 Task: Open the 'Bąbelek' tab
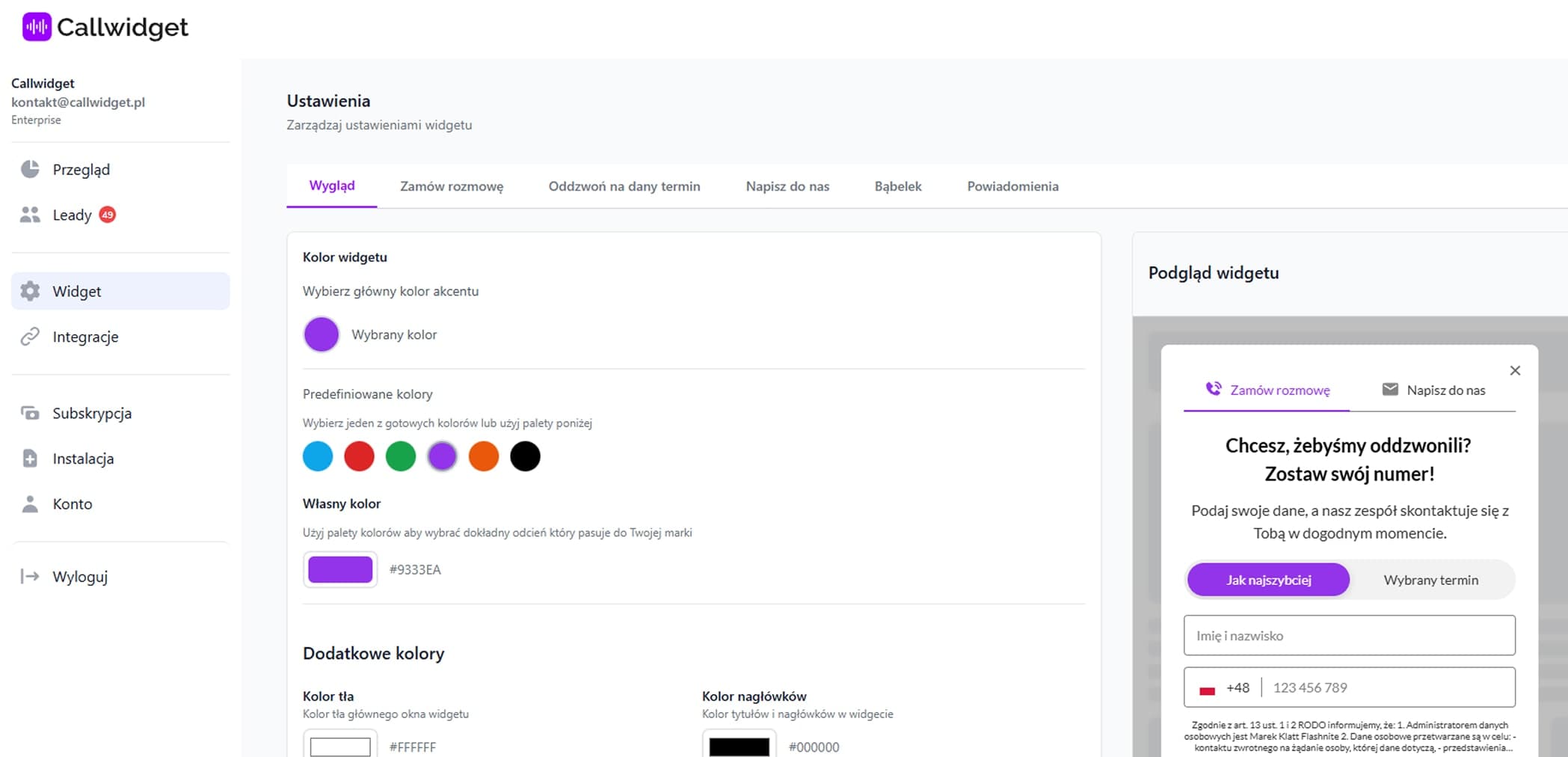click(x=897, y=186)
